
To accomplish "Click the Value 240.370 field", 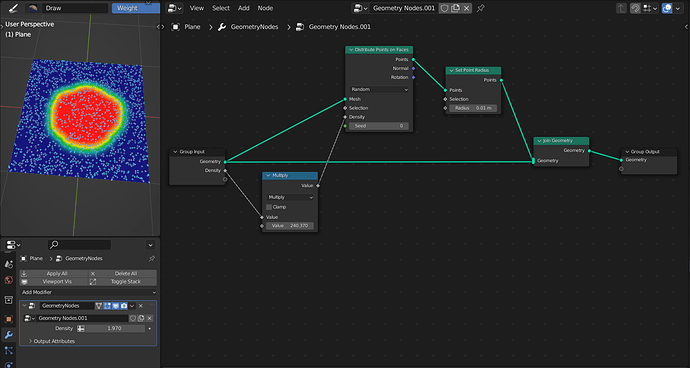I will 290,226.
